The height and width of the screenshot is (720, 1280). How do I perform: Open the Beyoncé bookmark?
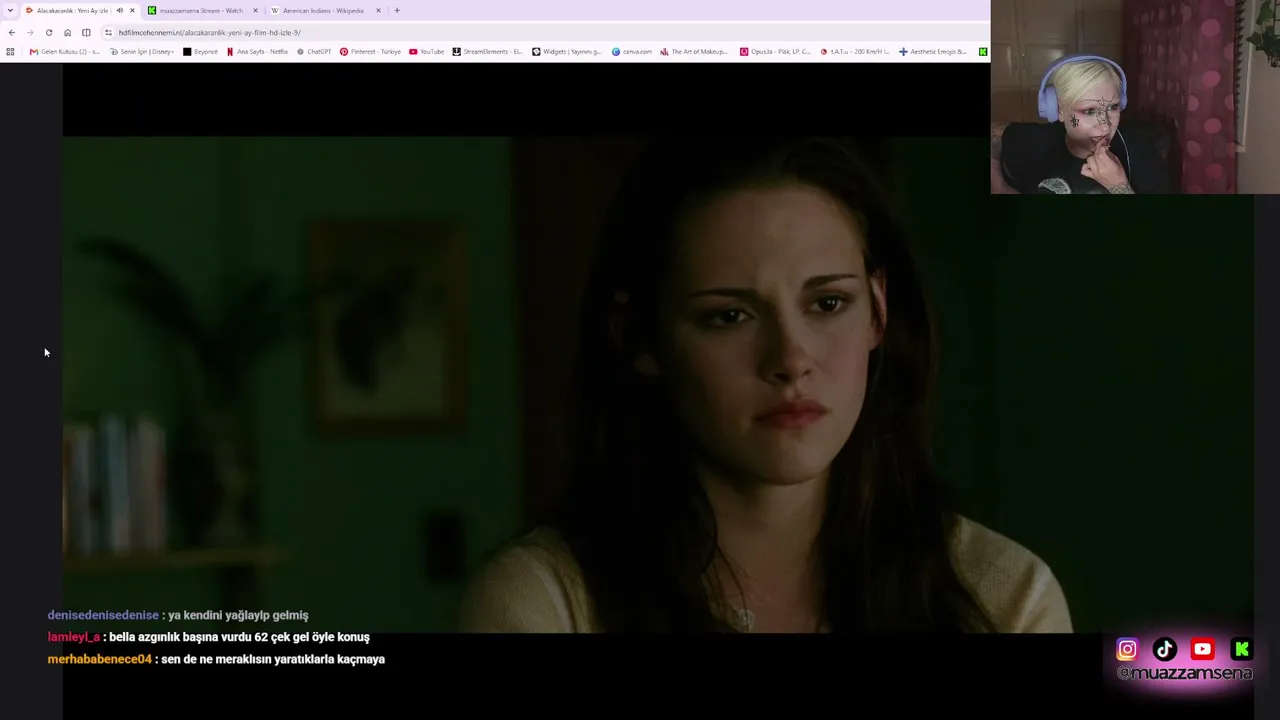tap(200, 51)
